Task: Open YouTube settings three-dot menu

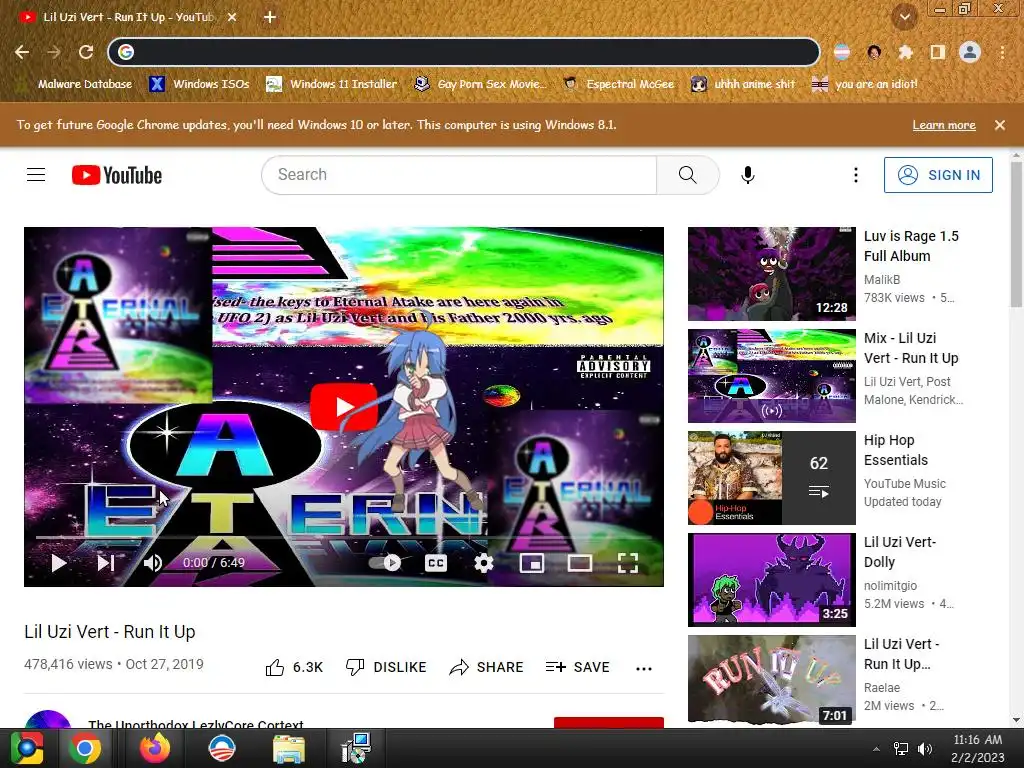Action: (x=856, y=175)
